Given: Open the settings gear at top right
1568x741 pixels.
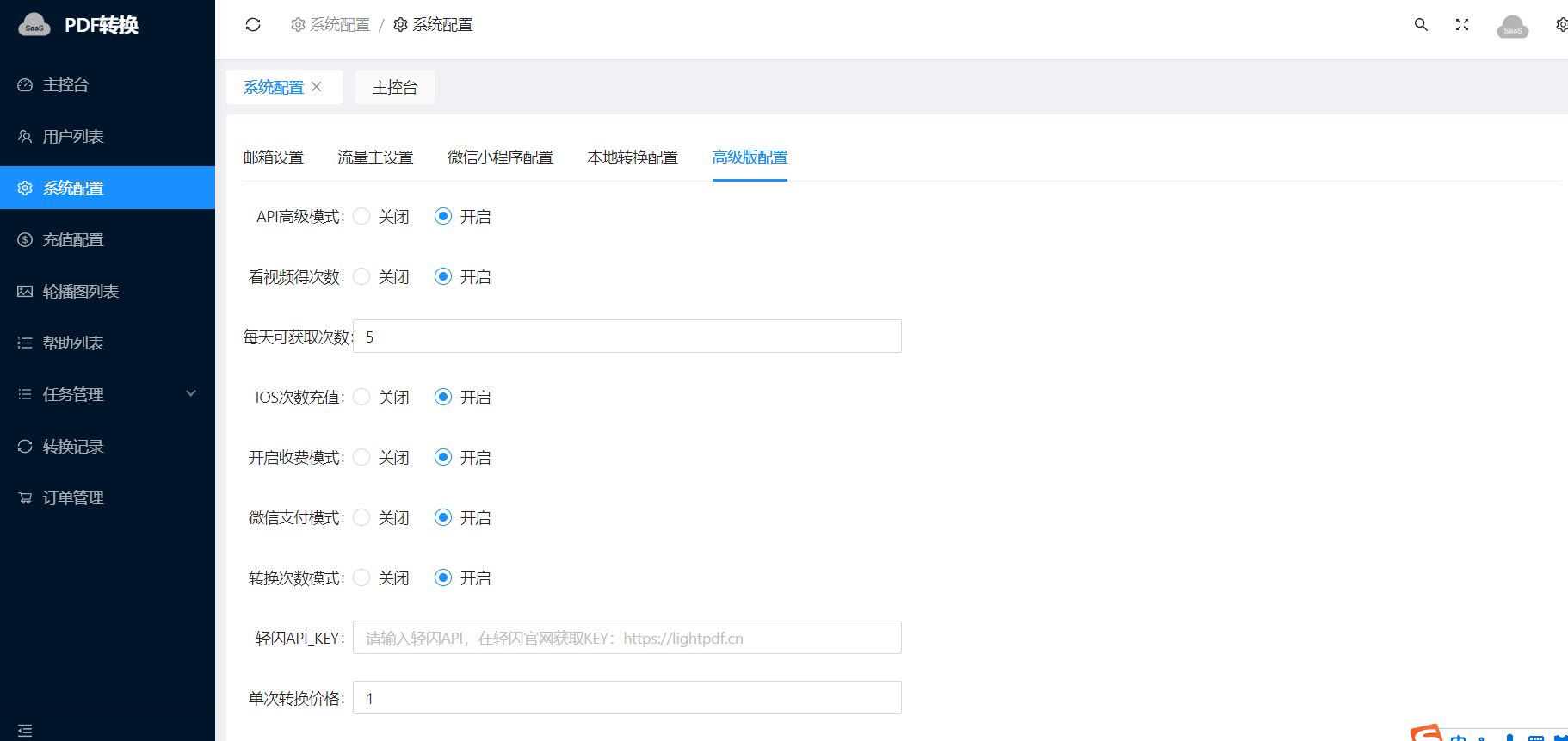Looking at the screenshot, I should 1561,25.
